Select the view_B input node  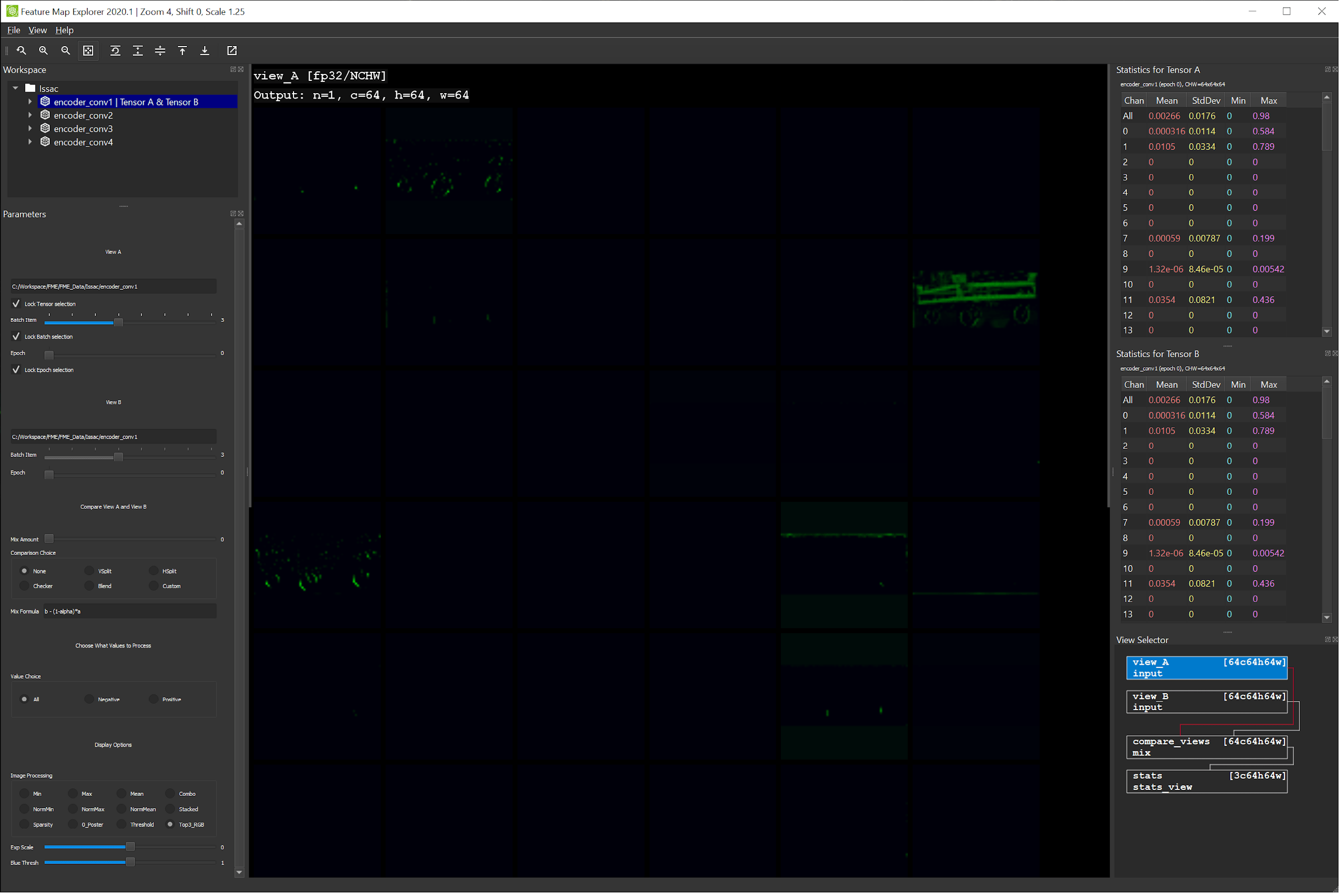pos(1207,702)
